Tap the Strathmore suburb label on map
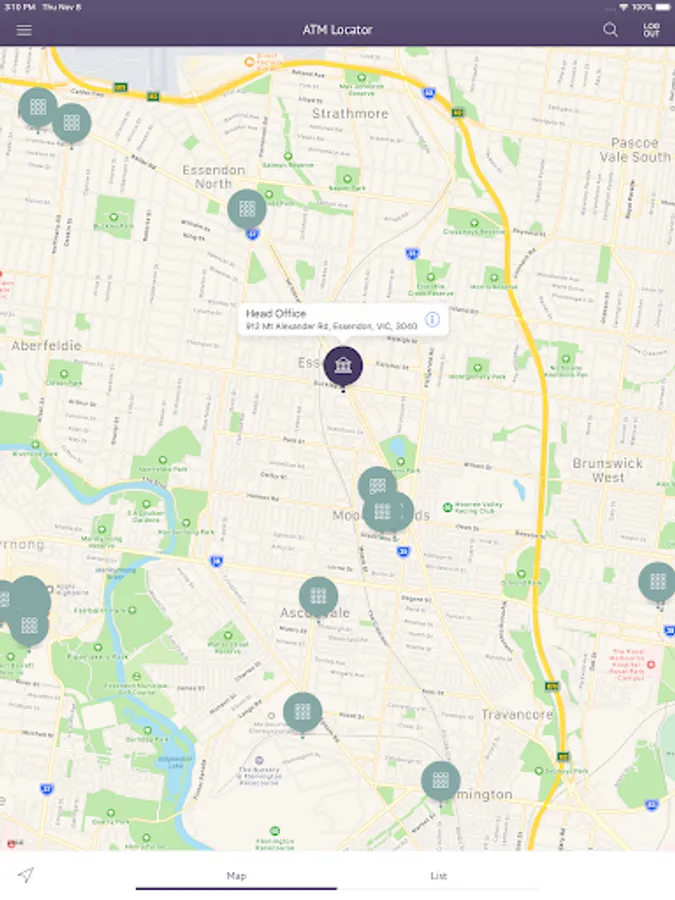675x900 pixels. pos(350,114)
